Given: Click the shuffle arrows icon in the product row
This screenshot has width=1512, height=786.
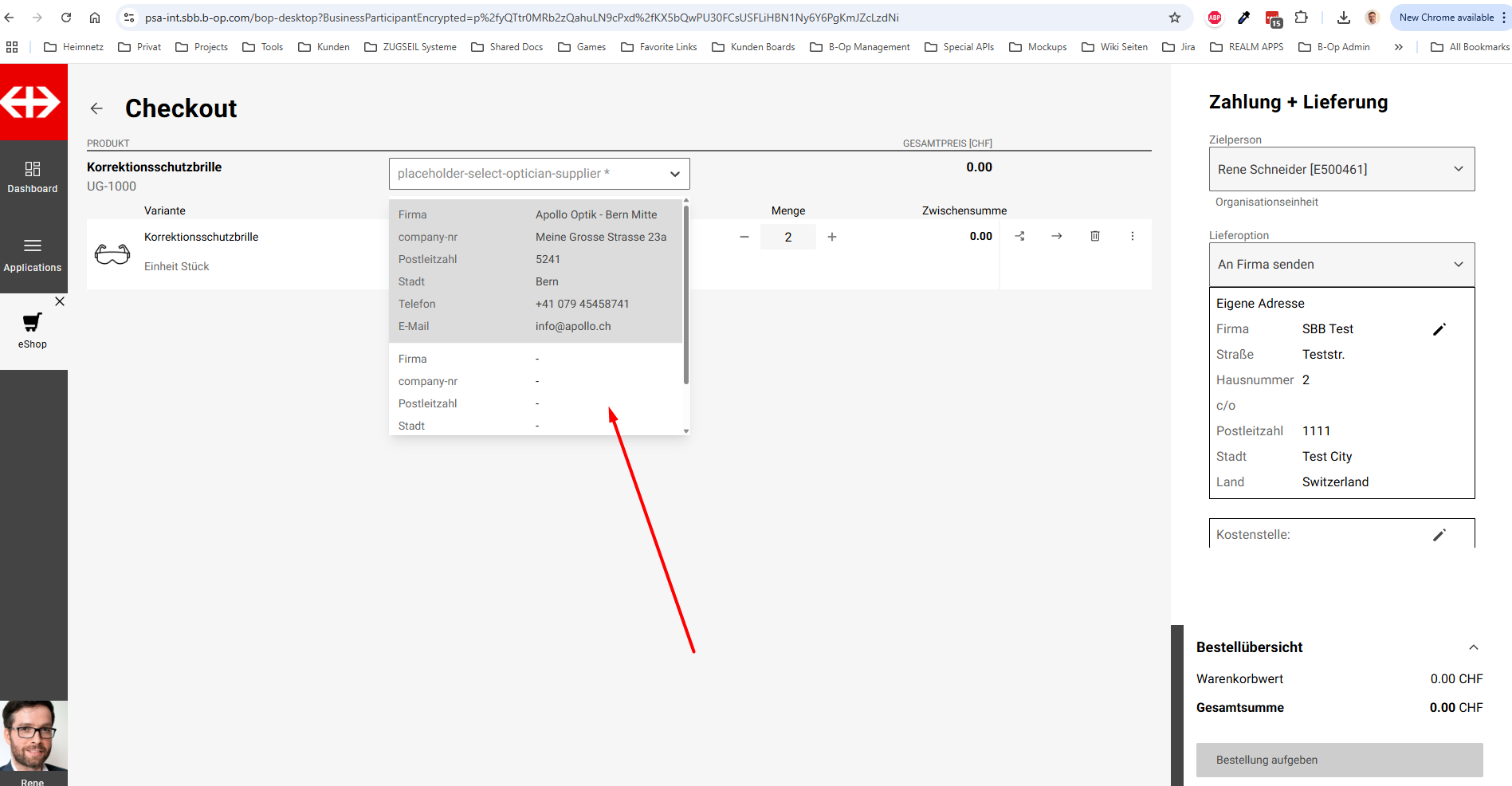Looking at the screenshot, I should coord(1019,236).
